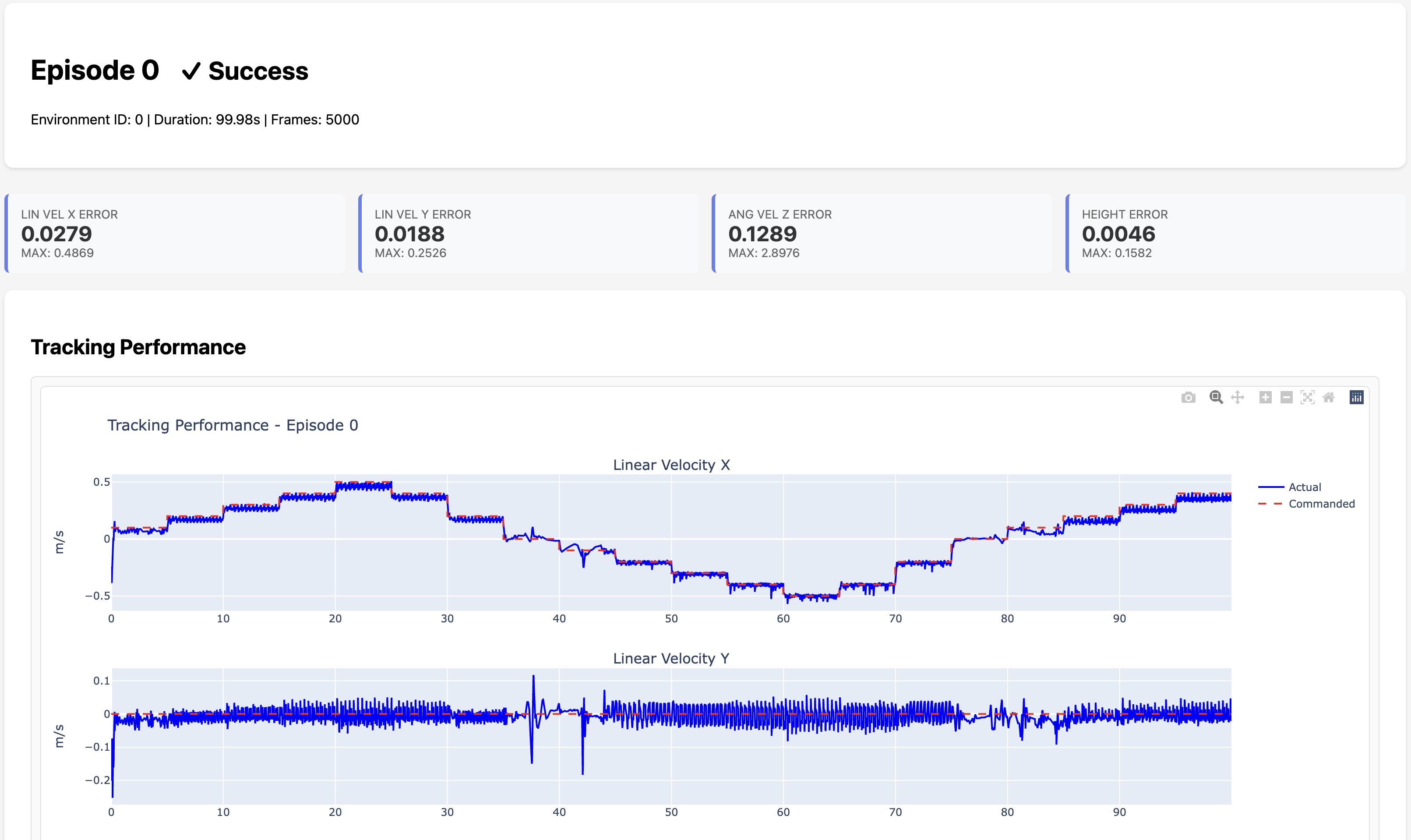Click plot title Tracking Performance - Episode 0
This screenshot has height=840, width=1411.
233,425
